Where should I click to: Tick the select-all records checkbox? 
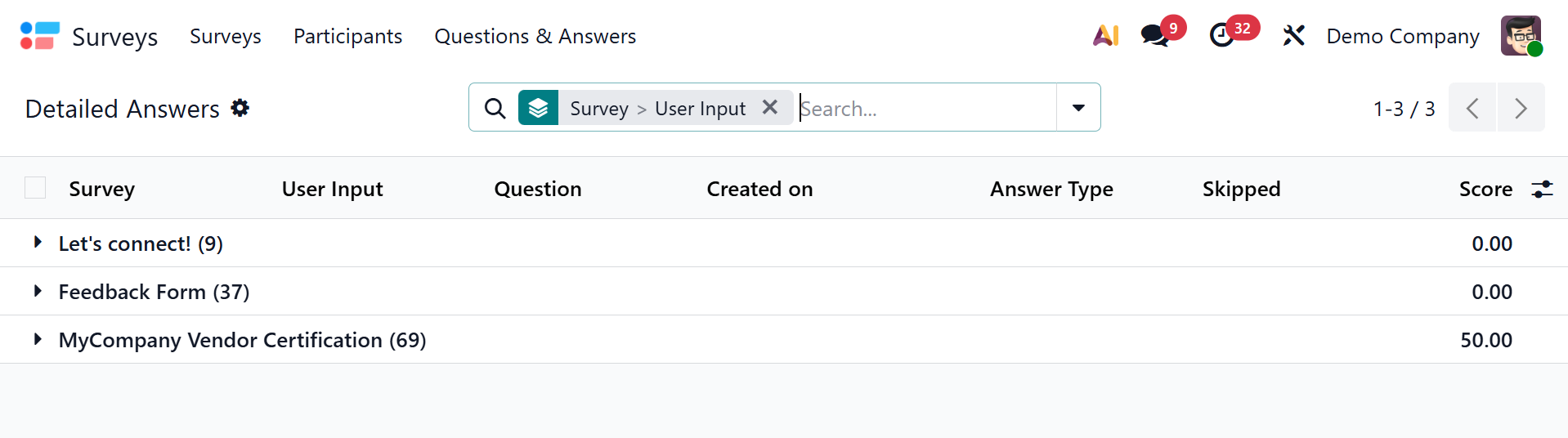pyautogui.click(x=35, y=188)
